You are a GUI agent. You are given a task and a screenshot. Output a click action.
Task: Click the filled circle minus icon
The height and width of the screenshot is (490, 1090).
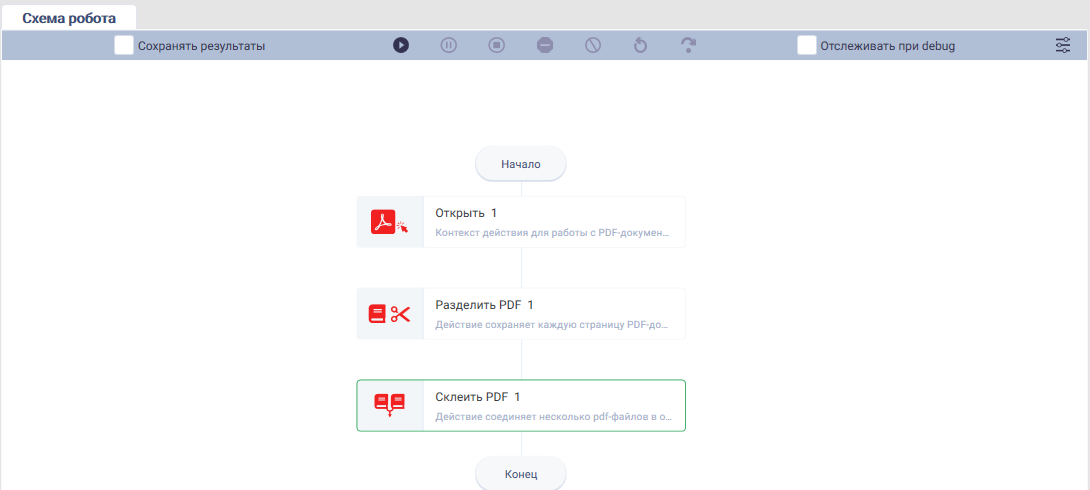[x=545, y=45]
